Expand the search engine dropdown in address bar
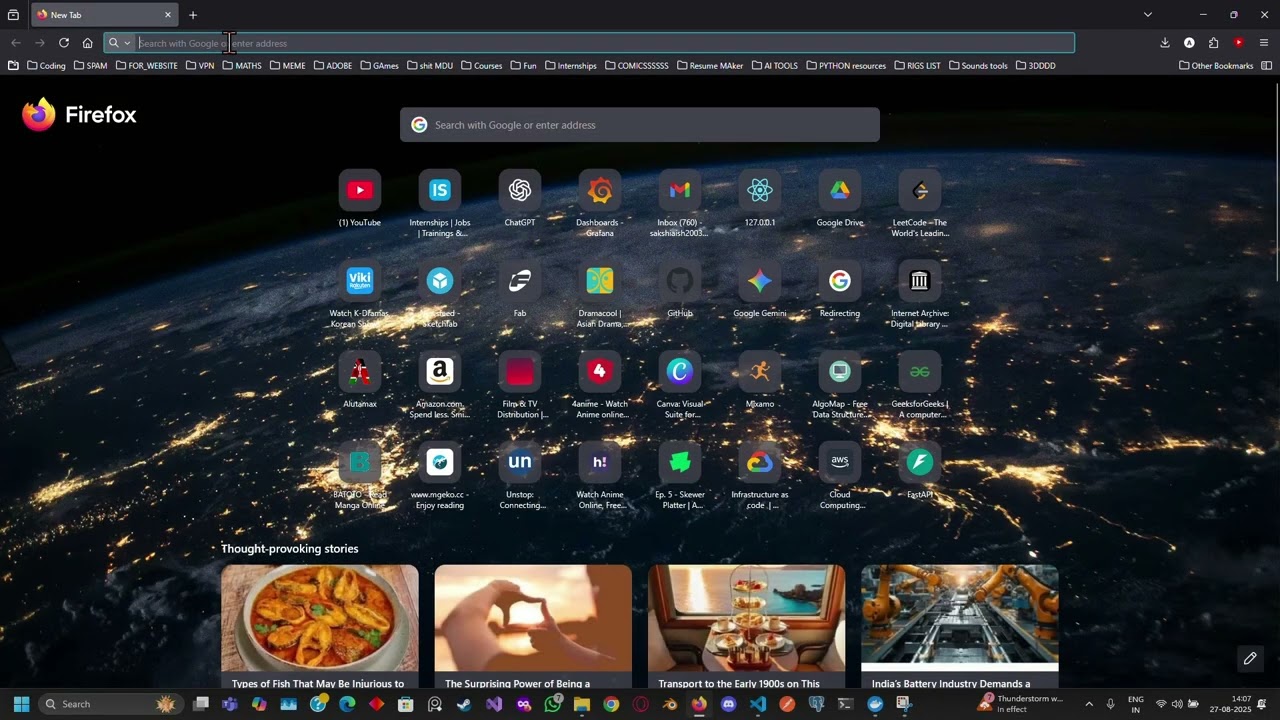This screenshot has width=1280, height=720. point(119,43)
